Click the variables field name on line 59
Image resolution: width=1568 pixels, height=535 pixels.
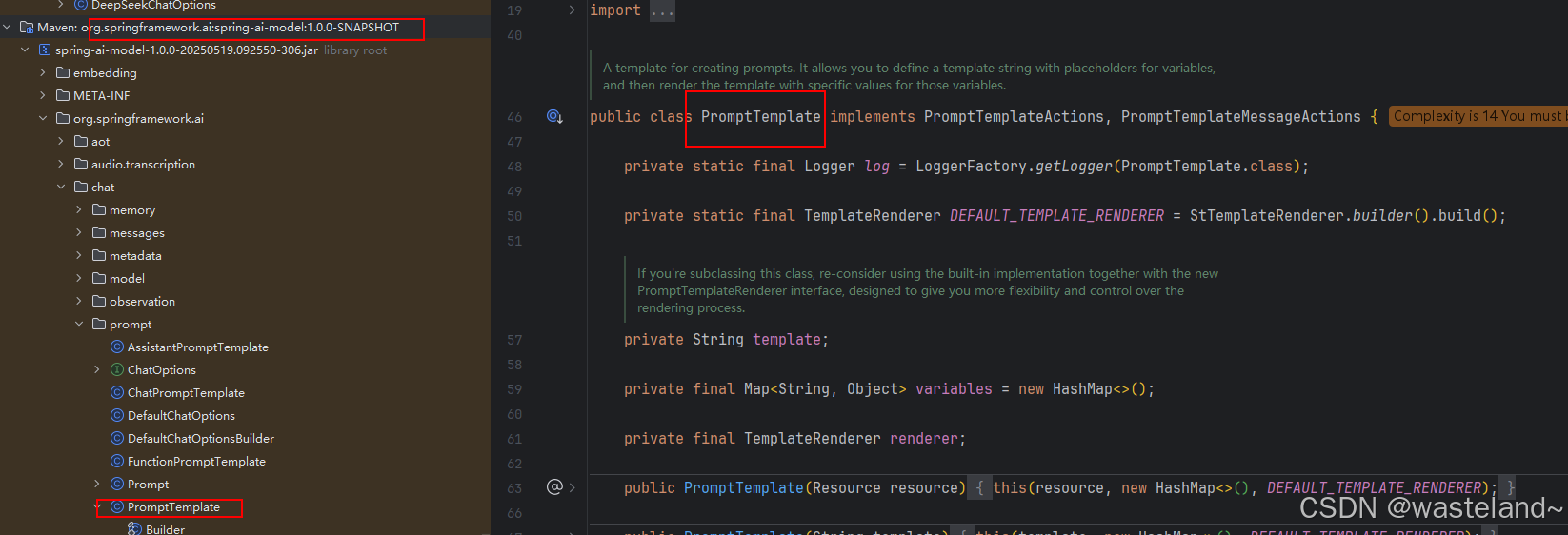(954, 389)
